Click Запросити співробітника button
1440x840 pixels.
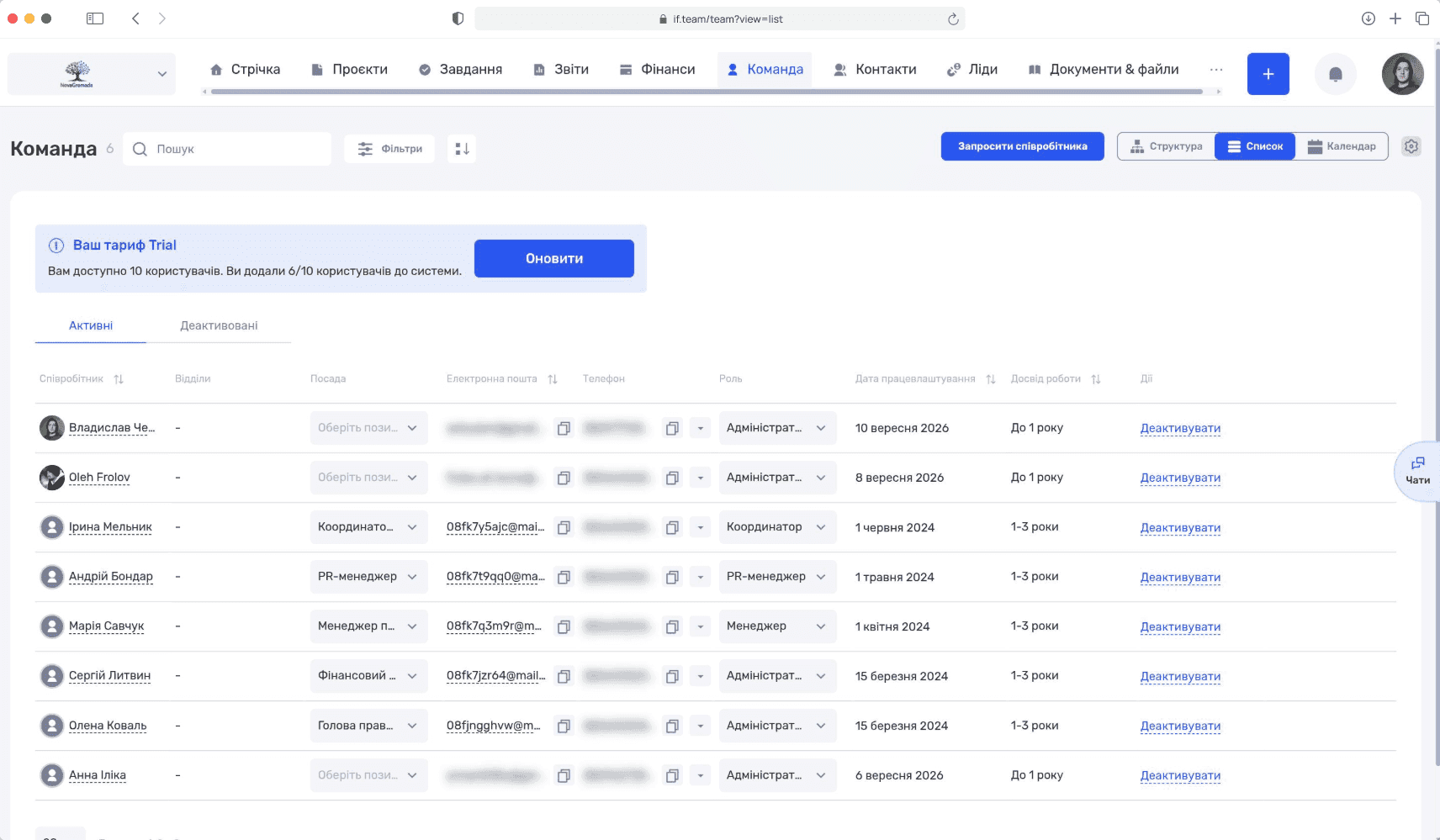tap(1022, 146)
